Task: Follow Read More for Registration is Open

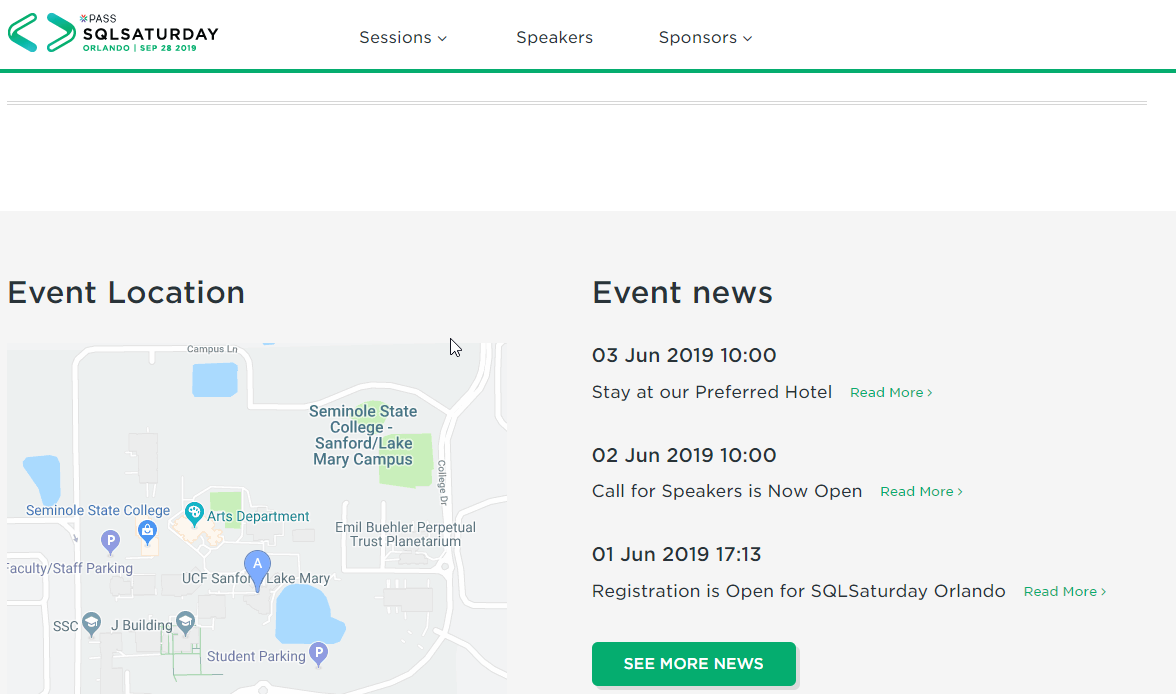Action: pos(1064,592)
